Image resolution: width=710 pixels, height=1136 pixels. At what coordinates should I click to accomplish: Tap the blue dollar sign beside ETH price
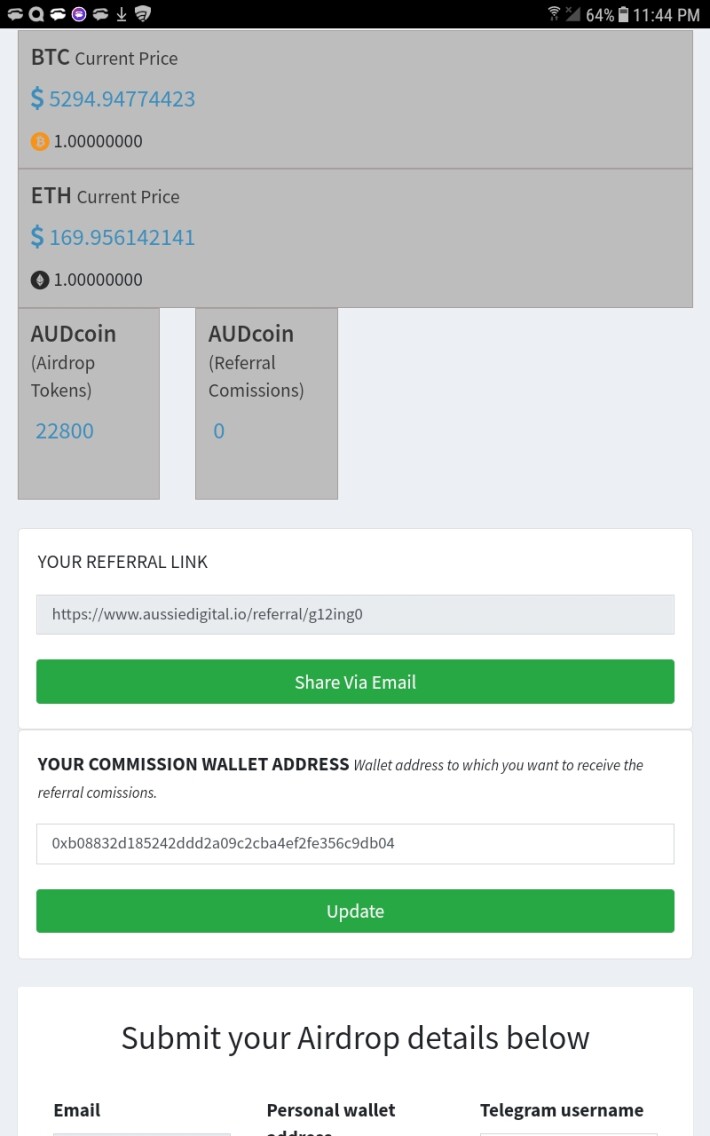[37, 237]
